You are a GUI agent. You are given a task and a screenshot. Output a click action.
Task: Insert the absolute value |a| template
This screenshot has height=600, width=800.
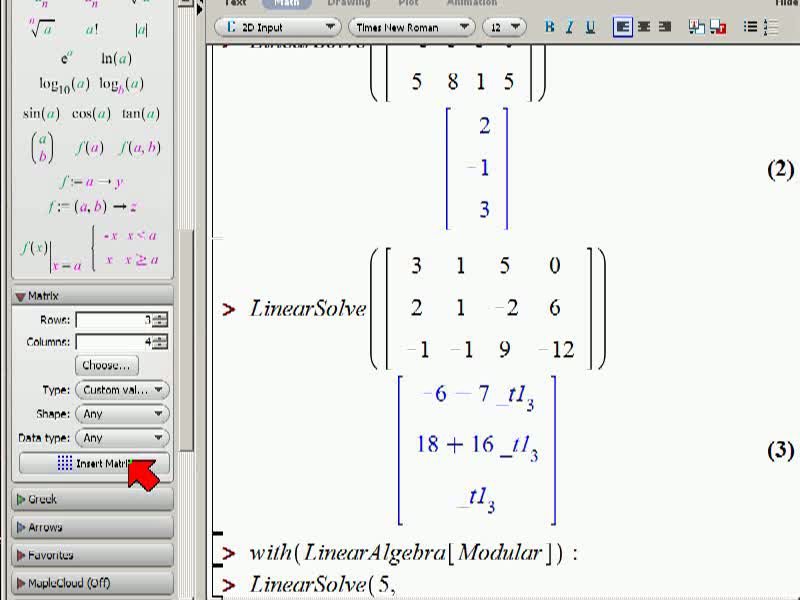point(141,30)
